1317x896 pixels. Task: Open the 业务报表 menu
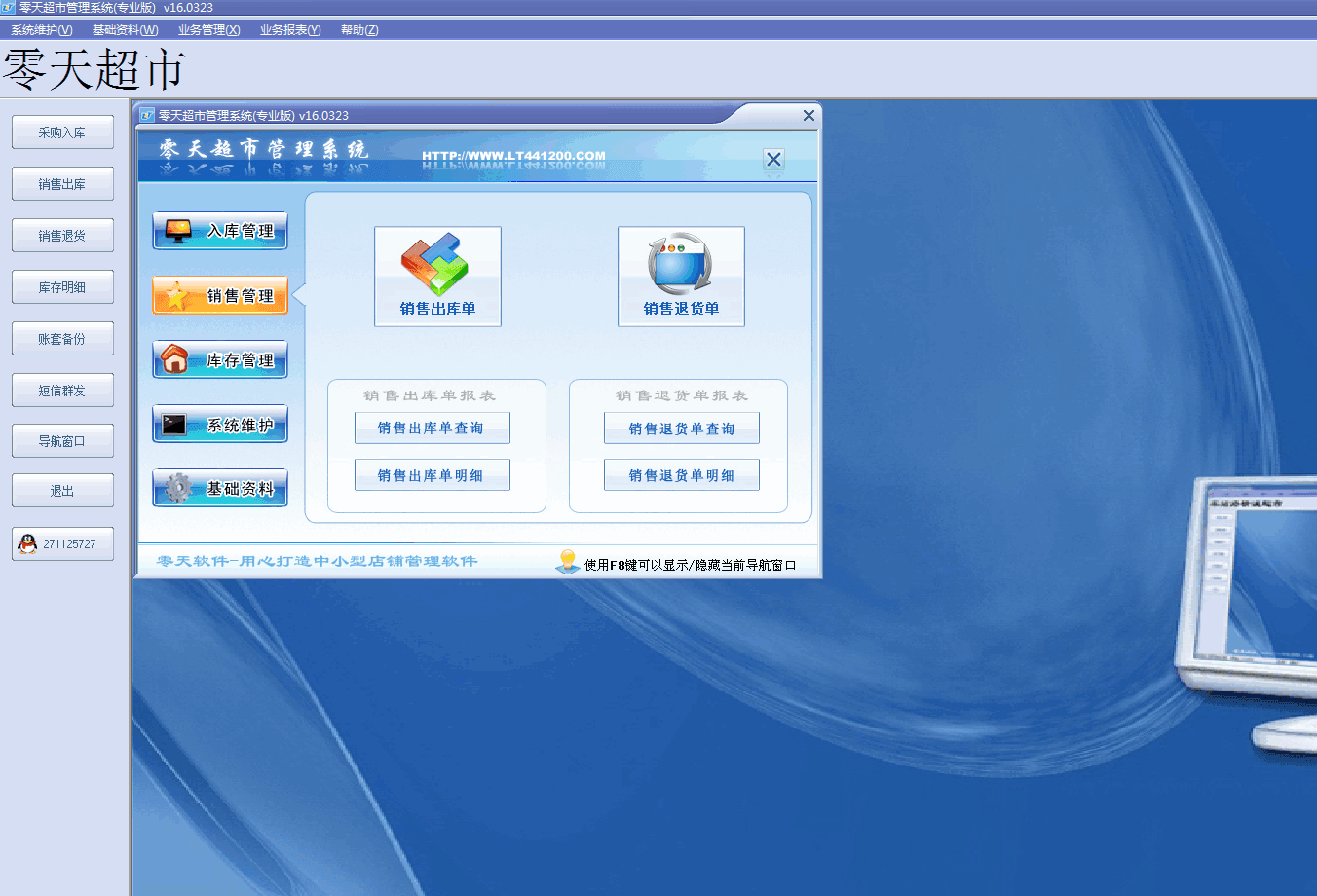tap(289, 30)
